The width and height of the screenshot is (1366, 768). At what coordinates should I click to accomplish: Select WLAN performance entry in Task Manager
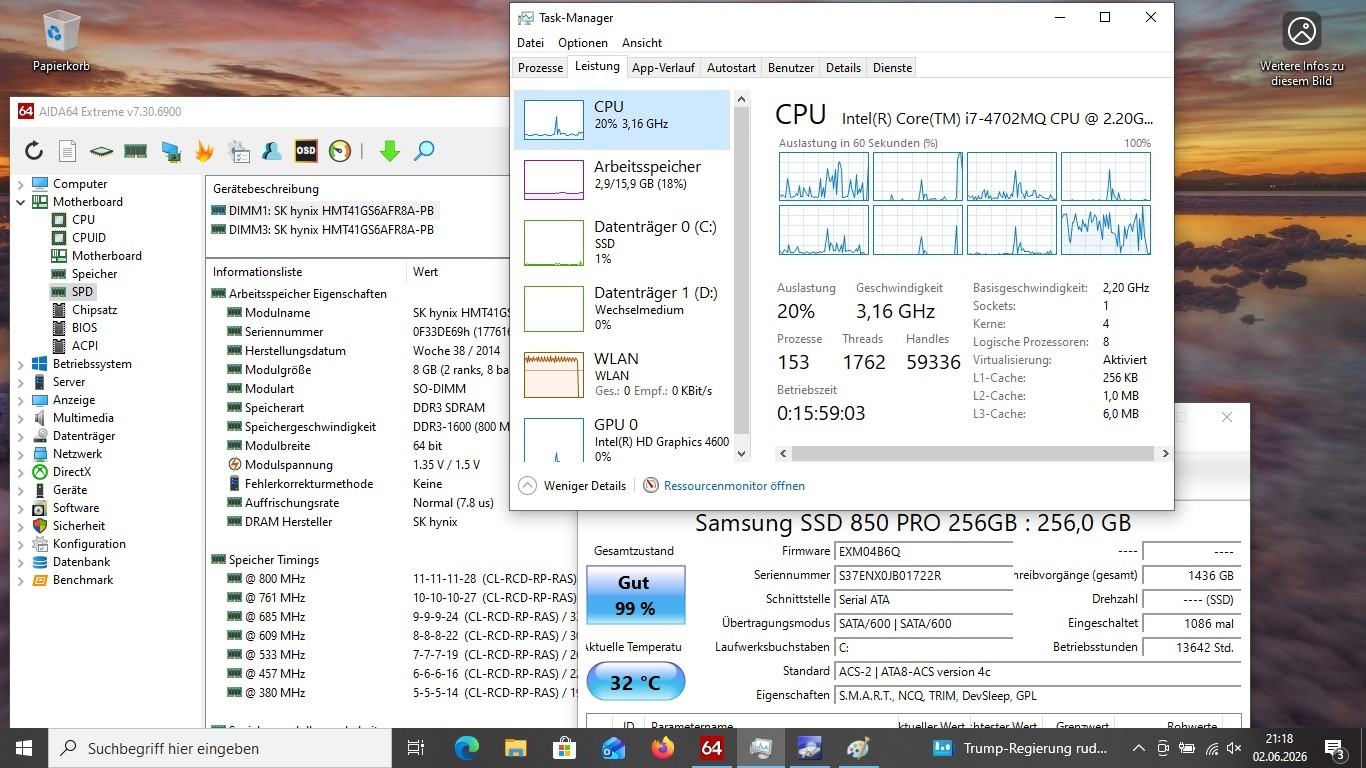click(623, 375)
